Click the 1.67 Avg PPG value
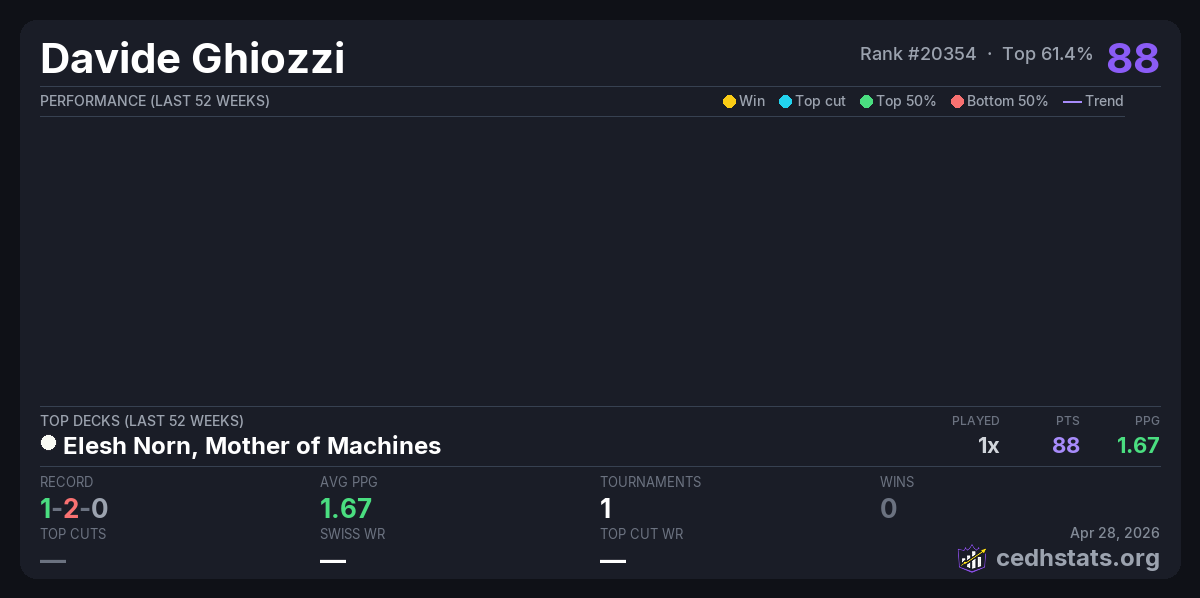The image size is (1200, 598). click(346, 508)
